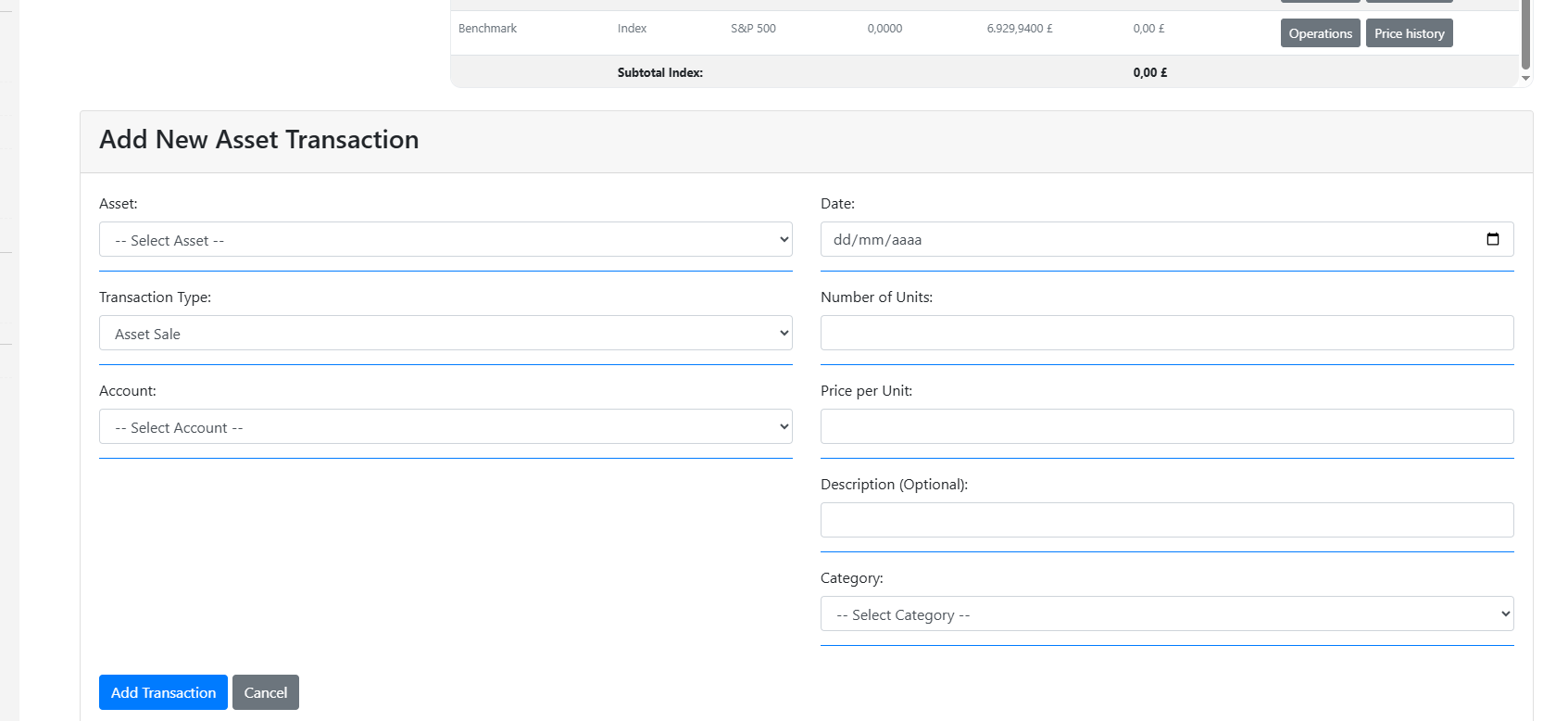
Task: Select the 'Benchmark' cell text
Action: pos(487,29)
